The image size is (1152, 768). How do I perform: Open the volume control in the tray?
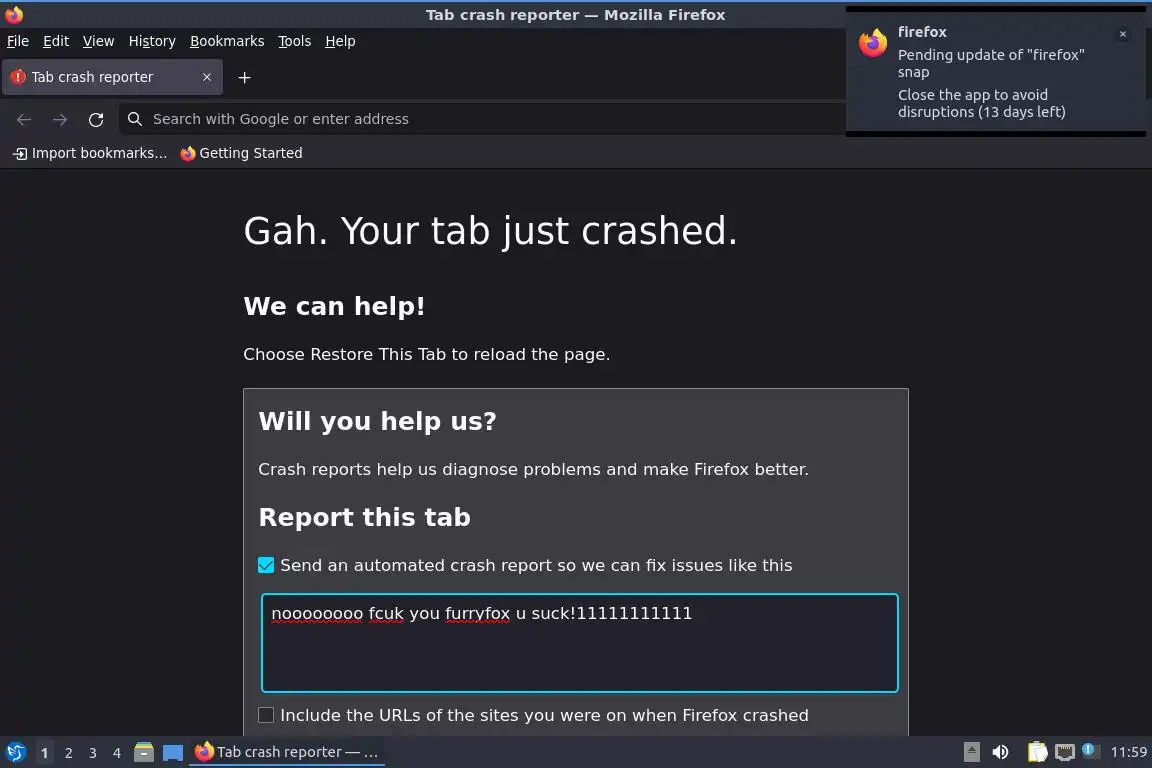click(x=1000, y=752)
